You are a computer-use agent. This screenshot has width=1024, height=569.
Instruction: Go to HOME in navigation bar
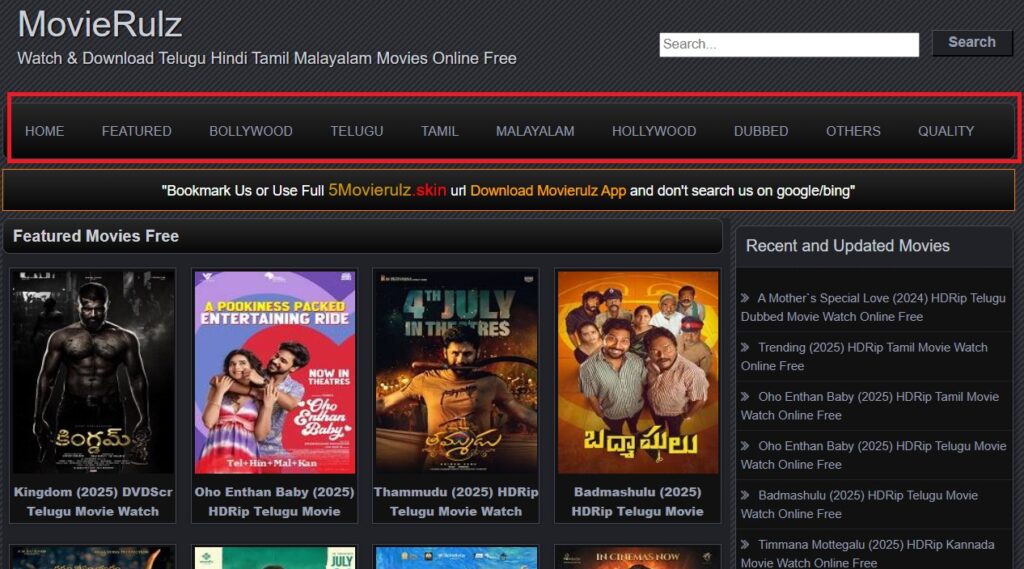point(44,131)
